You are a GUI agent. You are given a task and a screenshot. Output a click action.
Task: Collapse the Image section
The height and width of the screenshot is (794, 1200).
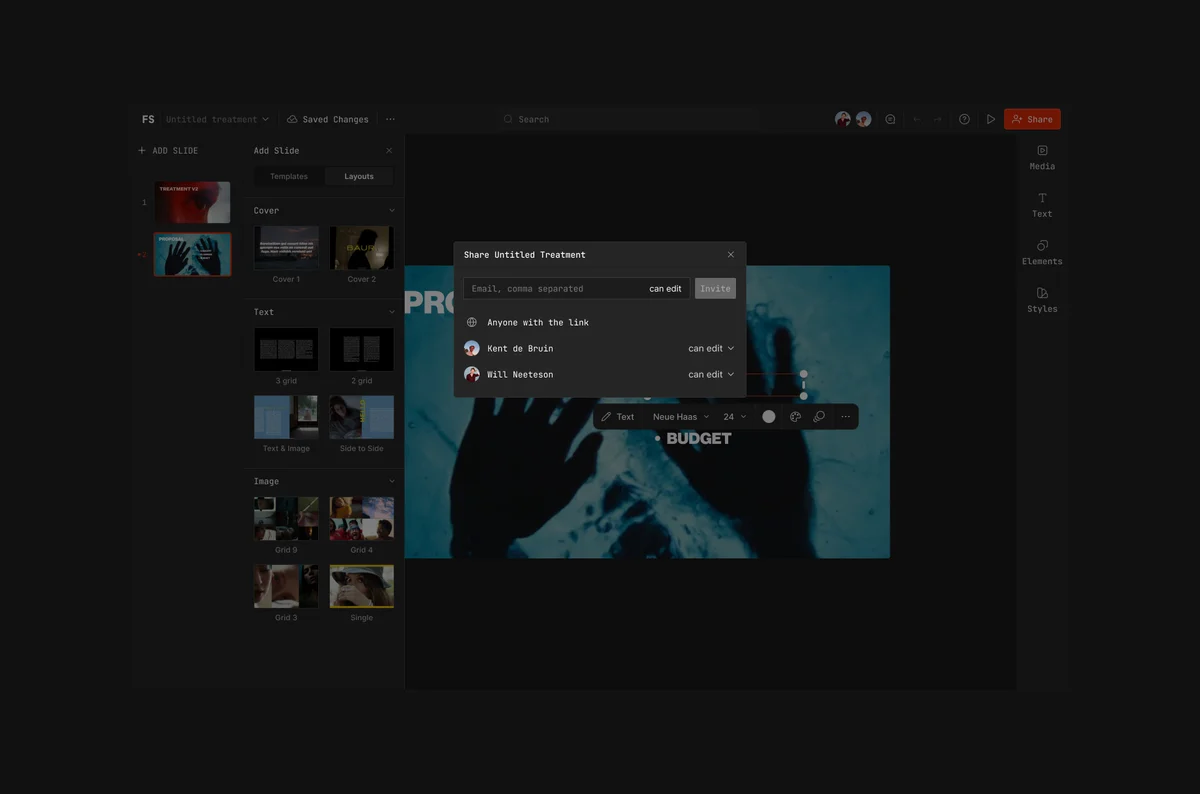click(391, 481)
